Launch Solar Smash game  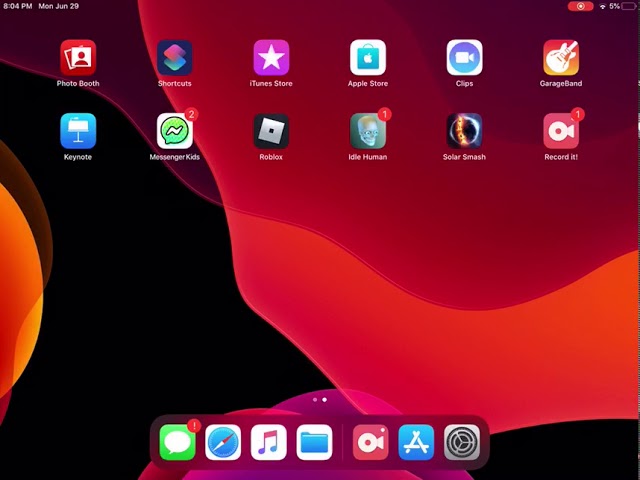[464, 131]
